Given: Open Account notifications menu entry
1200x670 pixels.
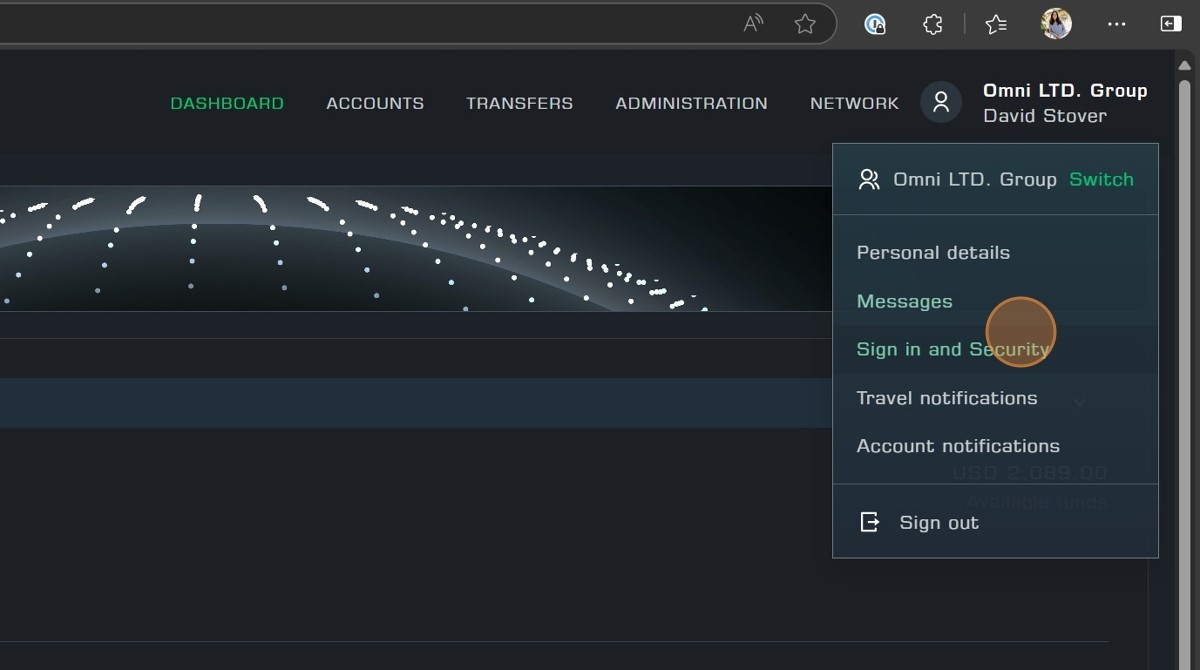Looking at the screenshot, I should pyautogui.click(x=958, y=446).
